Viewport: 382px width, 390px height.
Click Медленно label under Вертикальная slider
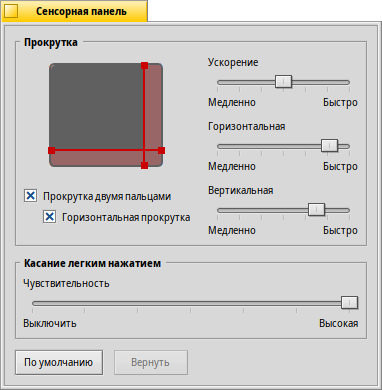pyautogui.click(x=232, y=230)
